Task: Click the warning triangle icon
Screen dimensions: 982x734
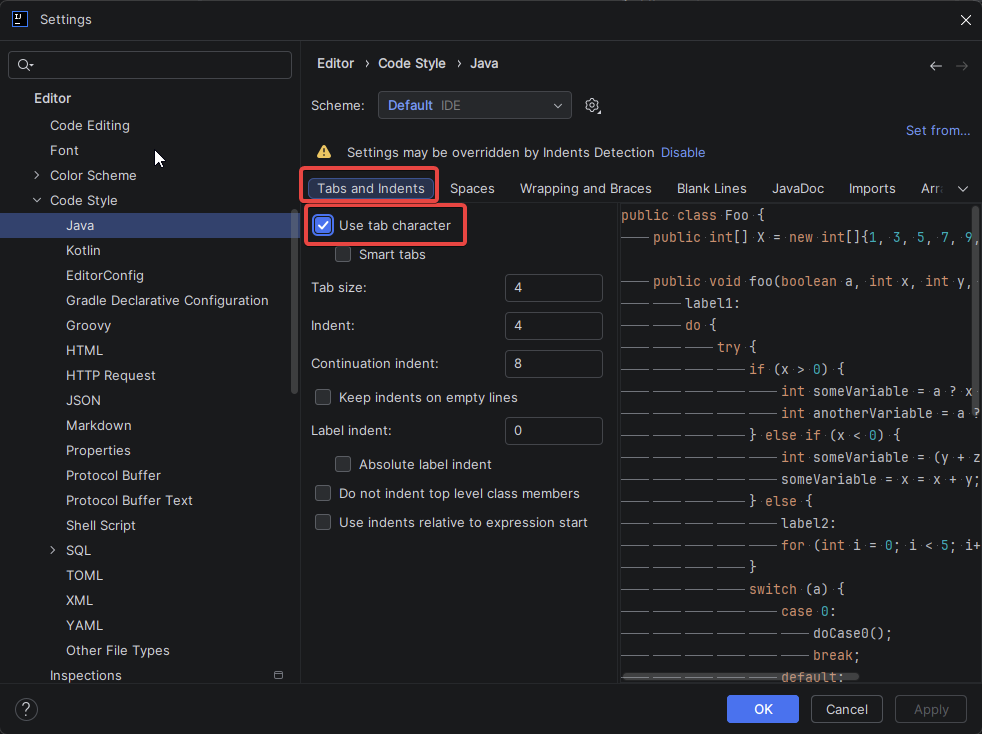Action: (x=324, y=152)
